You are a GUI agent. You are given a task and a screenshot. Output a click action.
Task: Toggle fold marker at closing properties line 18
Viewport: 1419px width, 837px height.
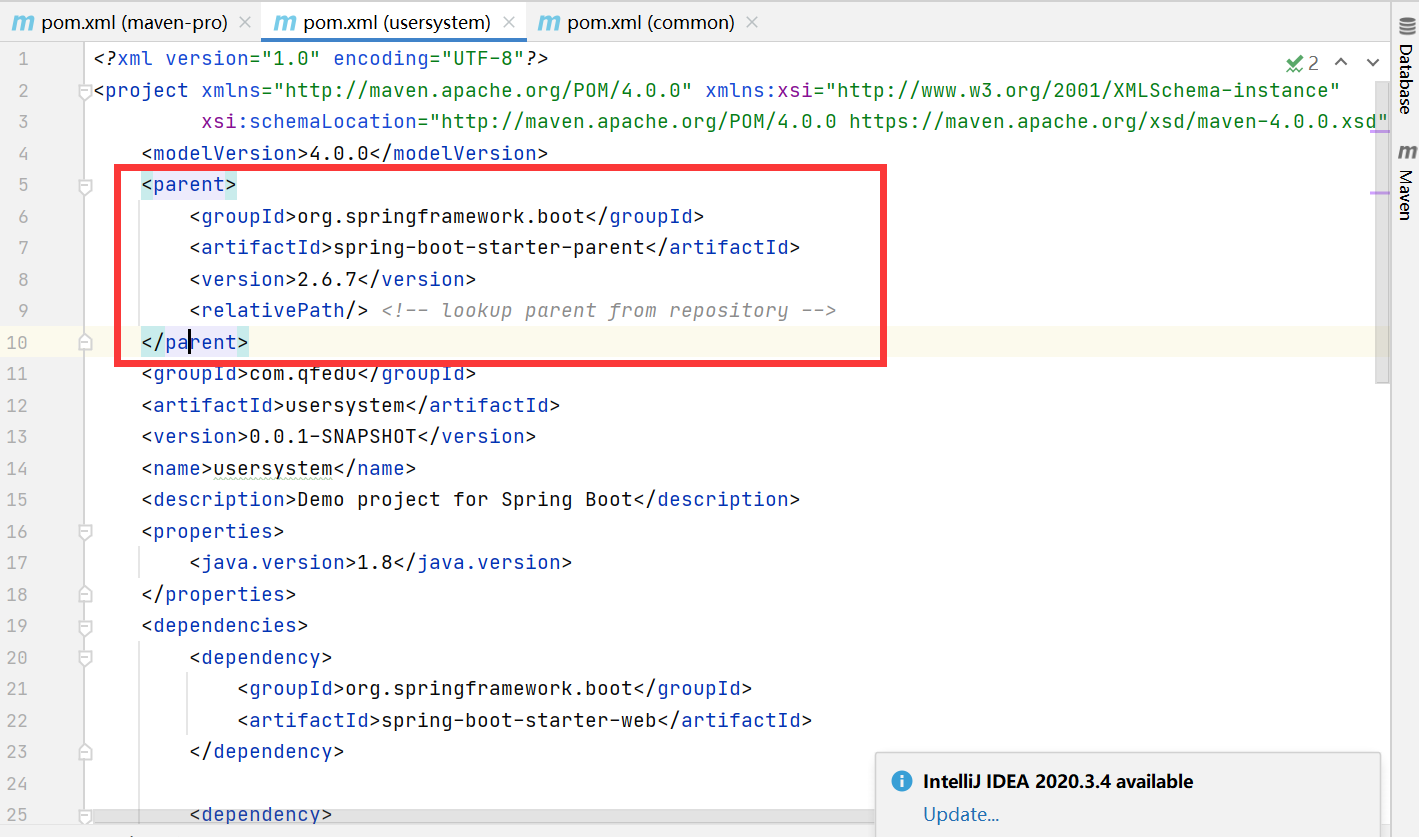pyautogui.click(x=85, y=595)
